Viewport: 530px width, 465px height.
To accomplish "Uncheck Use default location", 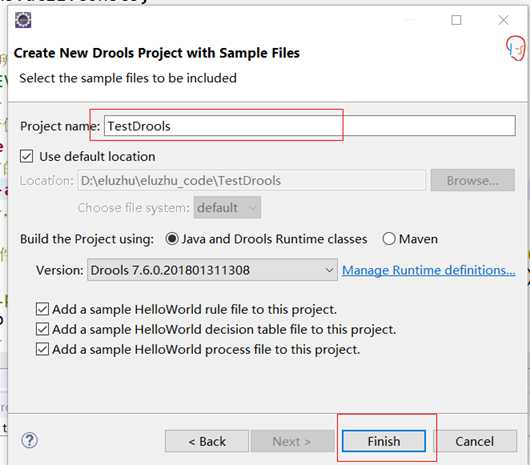I will pyautogui.click(x=26, y=156).
